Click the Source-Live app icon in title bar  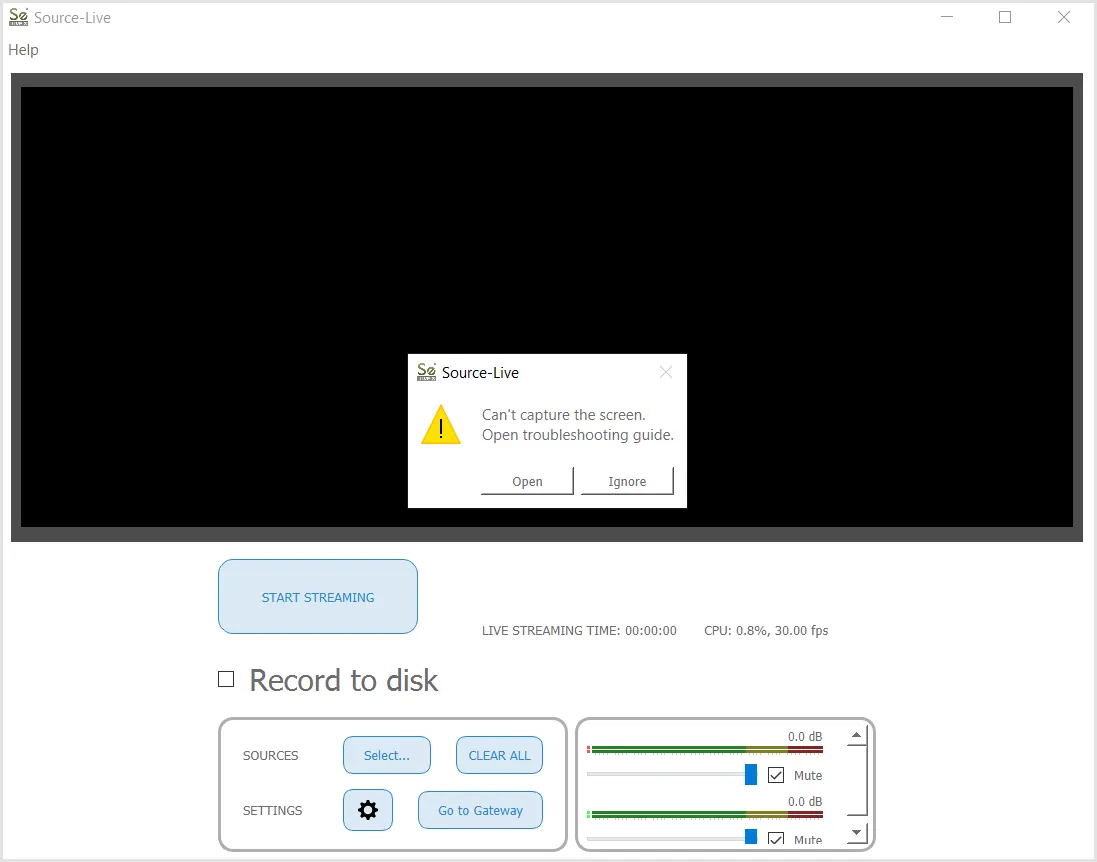click(18, 17)
